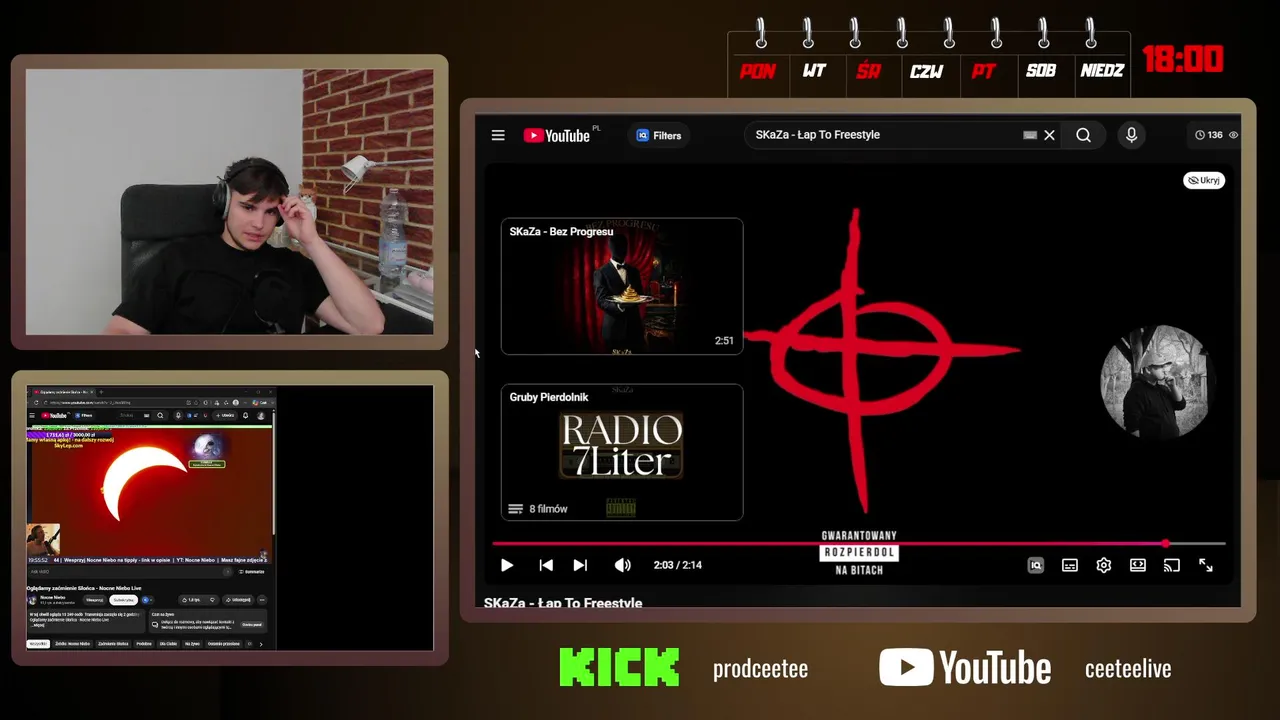Screen dimensions: 1280x720
Task: Click the 'prodceetee' Kick handle text
Action: pos(760,669)
